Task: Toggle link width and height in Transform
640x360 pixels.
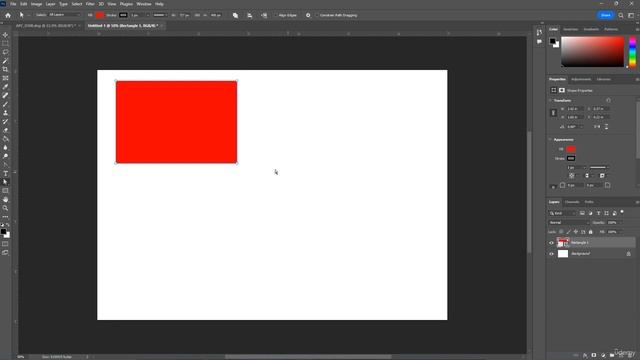Action: [553, 113]
